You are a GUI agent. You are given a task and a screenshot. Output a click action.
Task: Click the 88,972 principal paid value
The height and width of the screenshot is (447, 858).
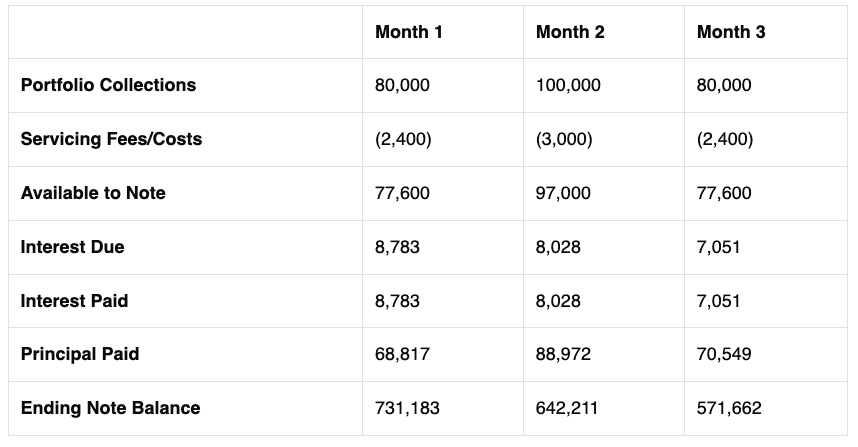click(x=563, y=354)
